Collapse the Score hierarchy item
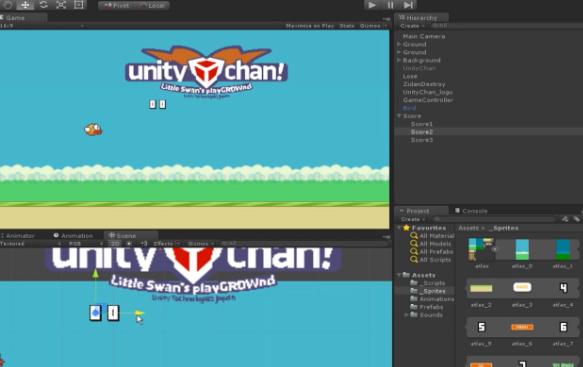583x367 pixels. 399,116
